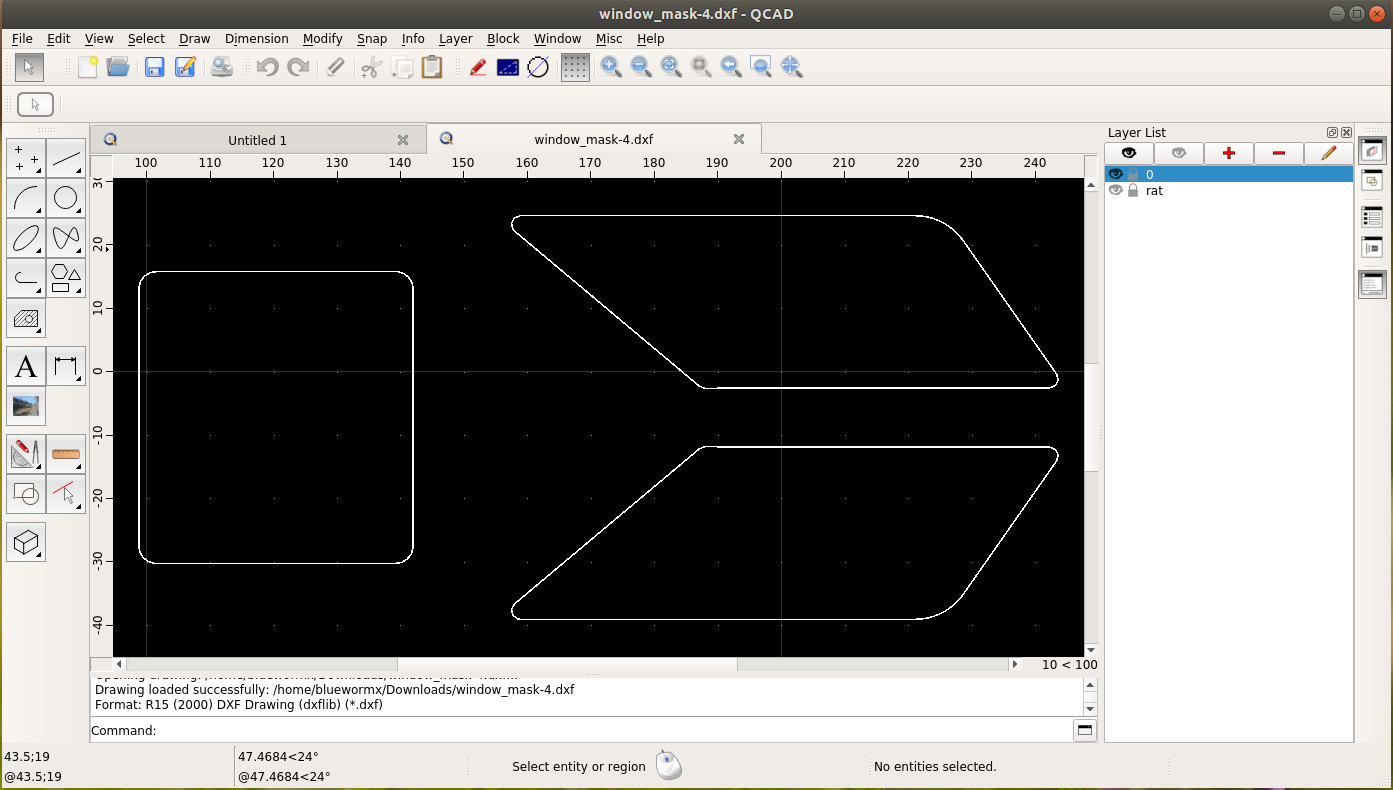
Task: Open the Line drawing tools
Action: (66, 158)
